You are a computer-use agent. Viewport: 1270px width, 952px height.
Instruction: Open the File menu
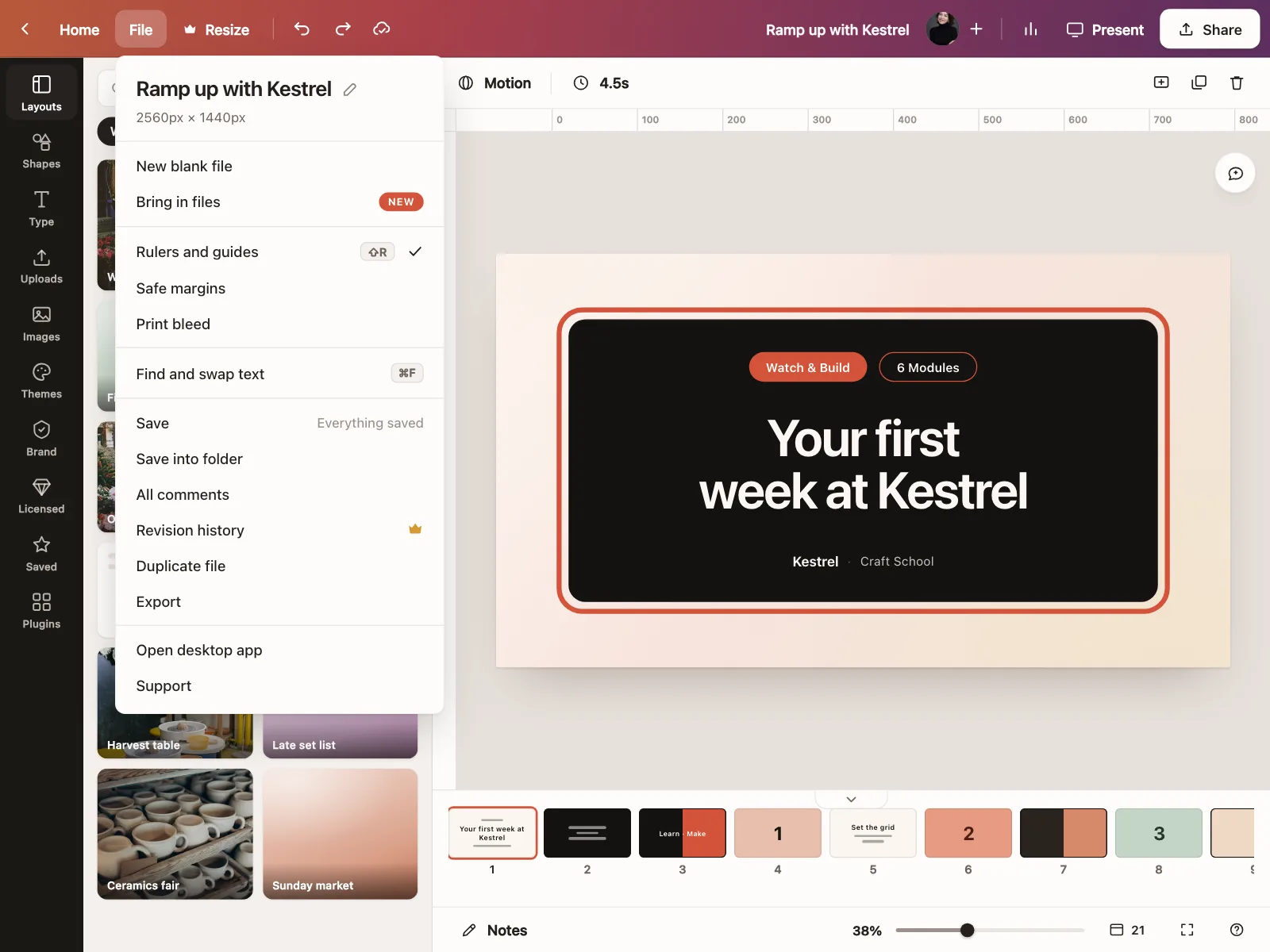pyautogui.click(x=140, y=29)
